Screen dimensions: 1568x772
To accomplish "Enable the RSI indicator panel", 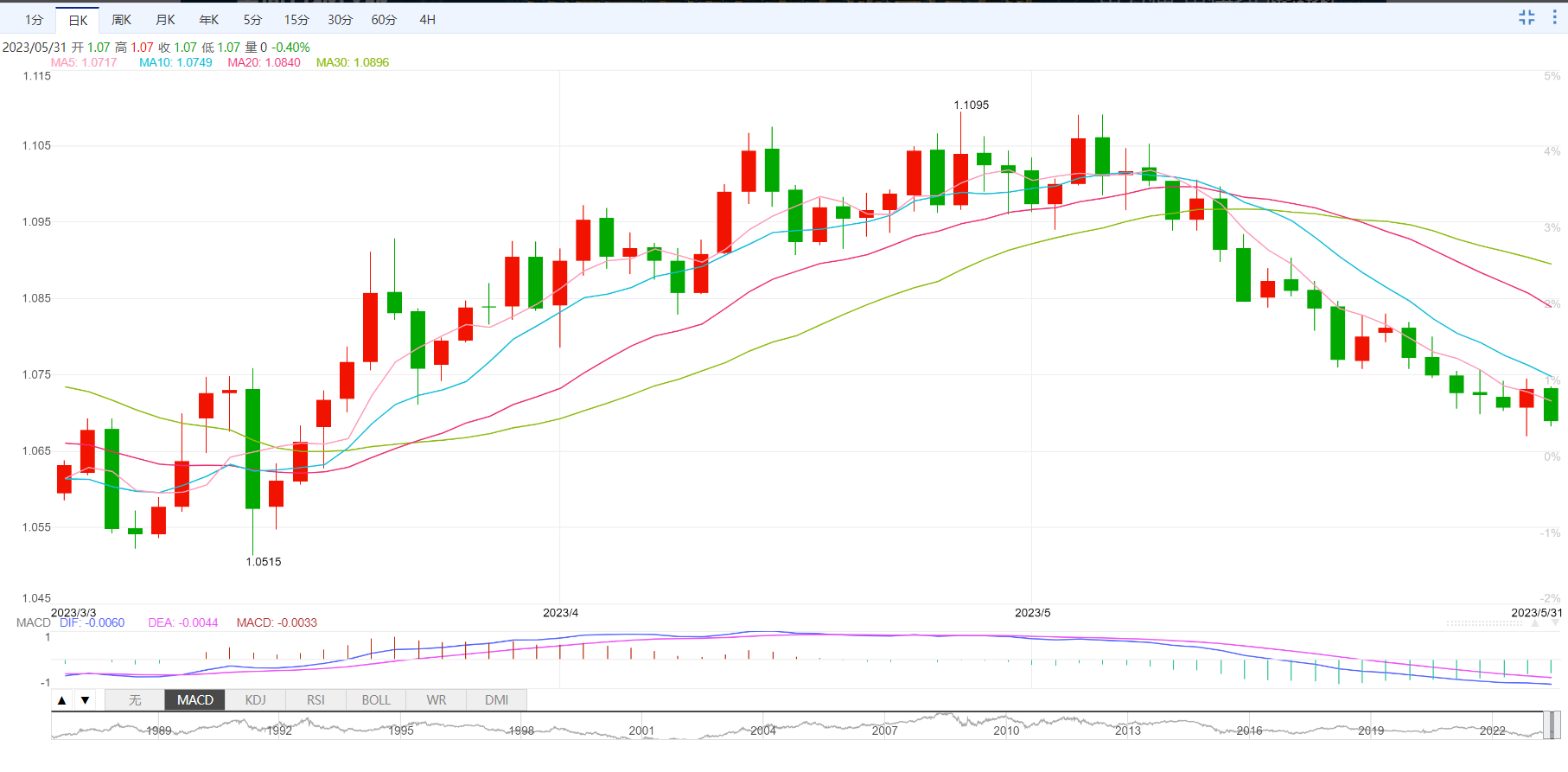I will click(316, 700).
